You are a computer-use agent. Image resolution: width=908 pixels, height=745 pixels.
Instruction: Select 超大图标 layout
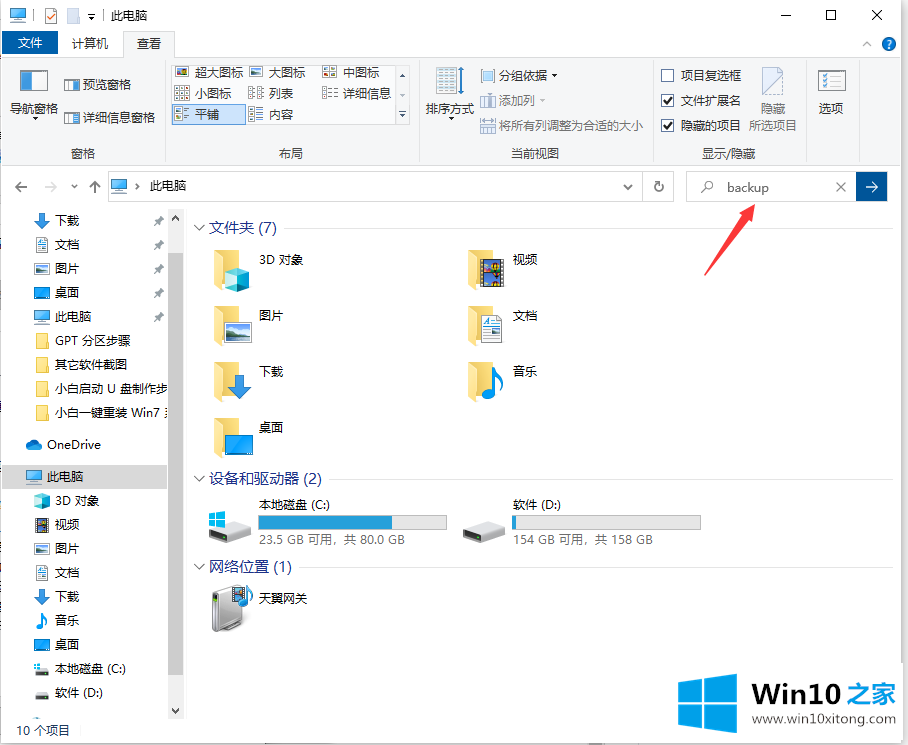click(x=209, y=72)
